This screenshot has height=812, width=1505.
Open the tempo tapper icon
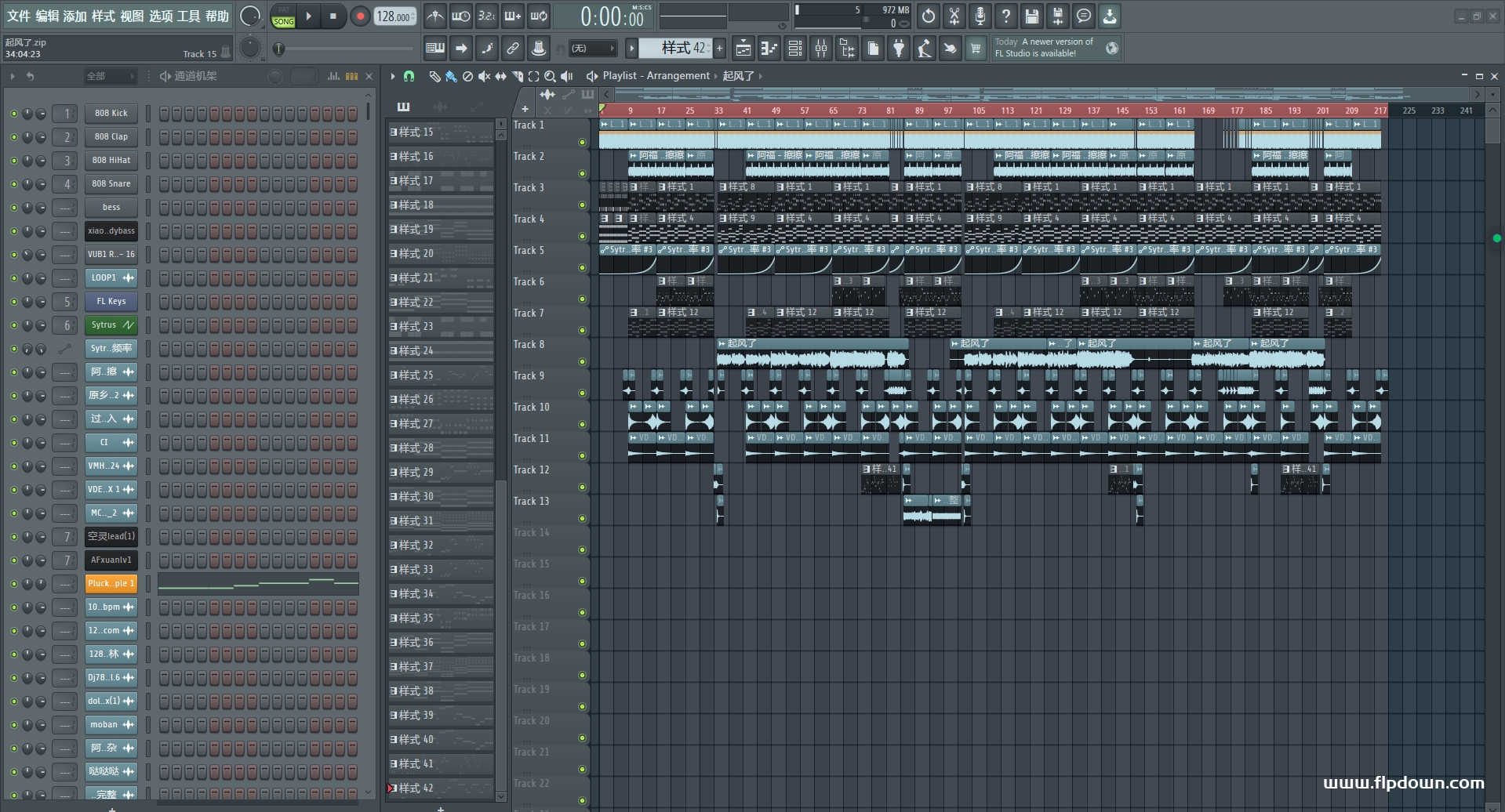(x=925, y=49)
